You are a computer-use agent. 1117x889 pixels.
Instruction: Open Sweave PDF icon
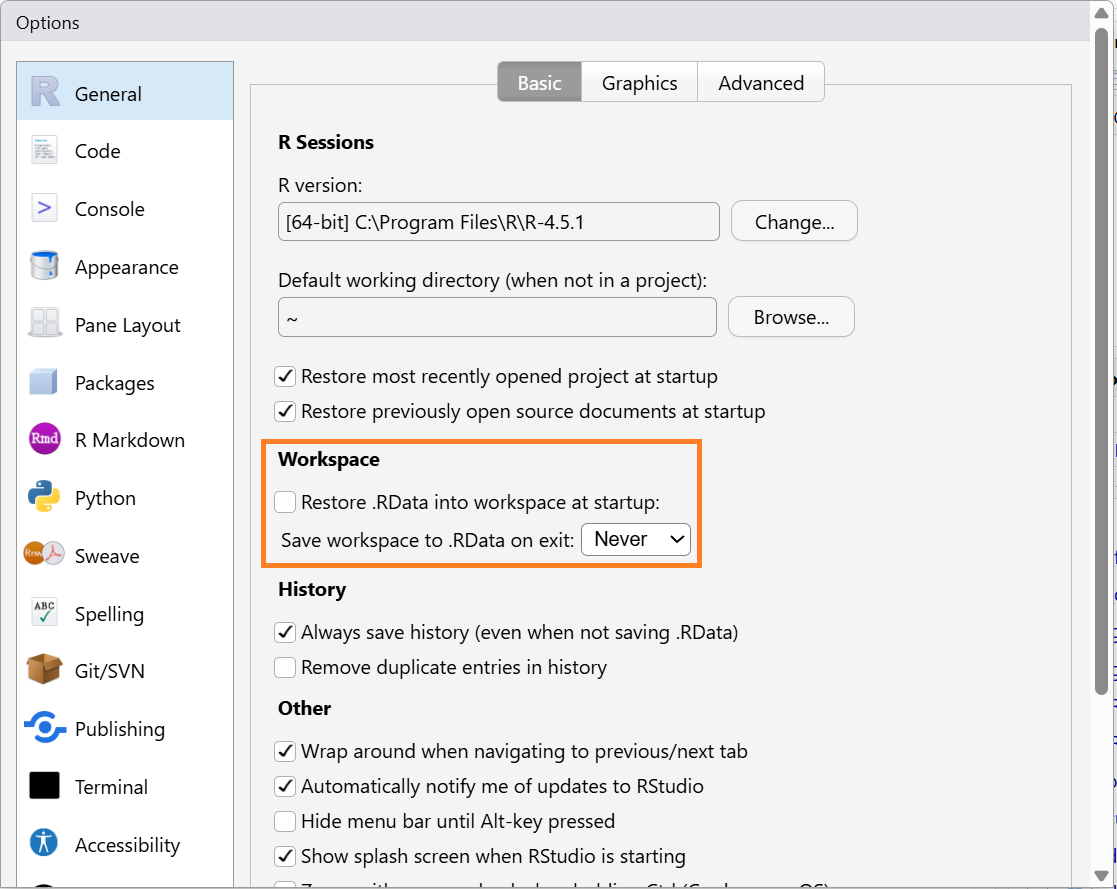pos(44,553)
